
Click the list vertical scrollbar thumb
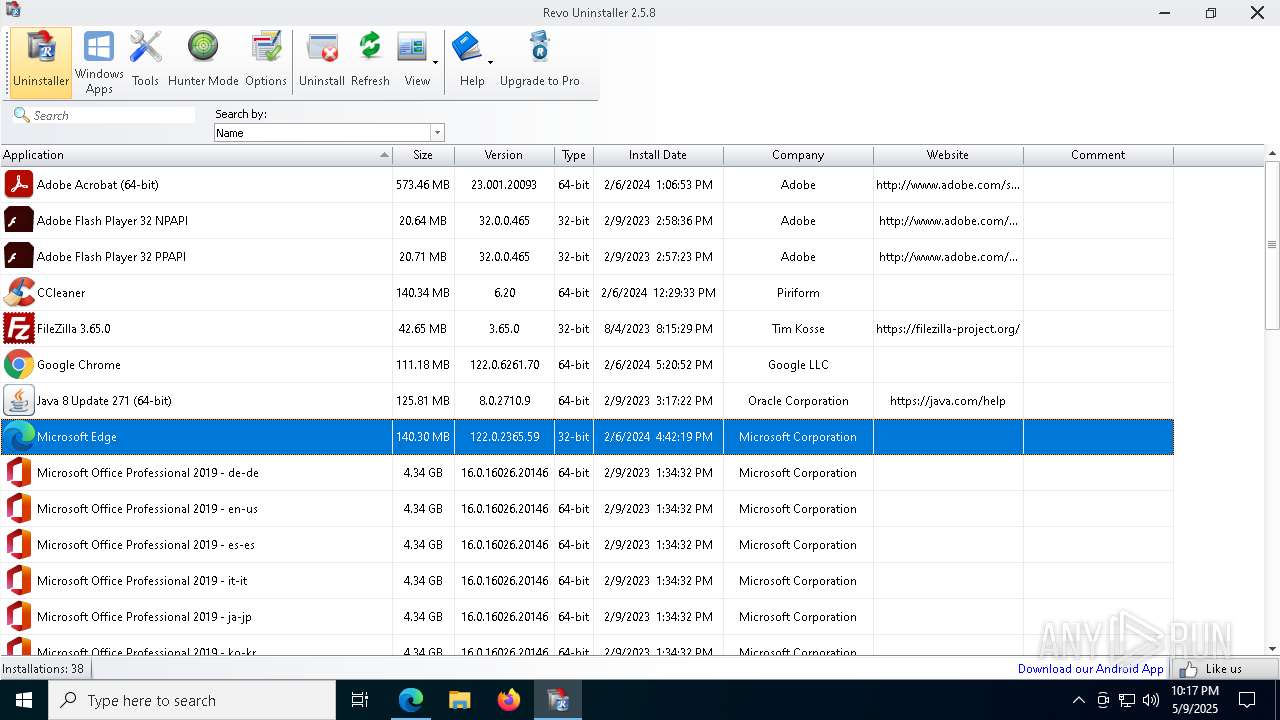pyautogui.click(x=1272, y=245)
